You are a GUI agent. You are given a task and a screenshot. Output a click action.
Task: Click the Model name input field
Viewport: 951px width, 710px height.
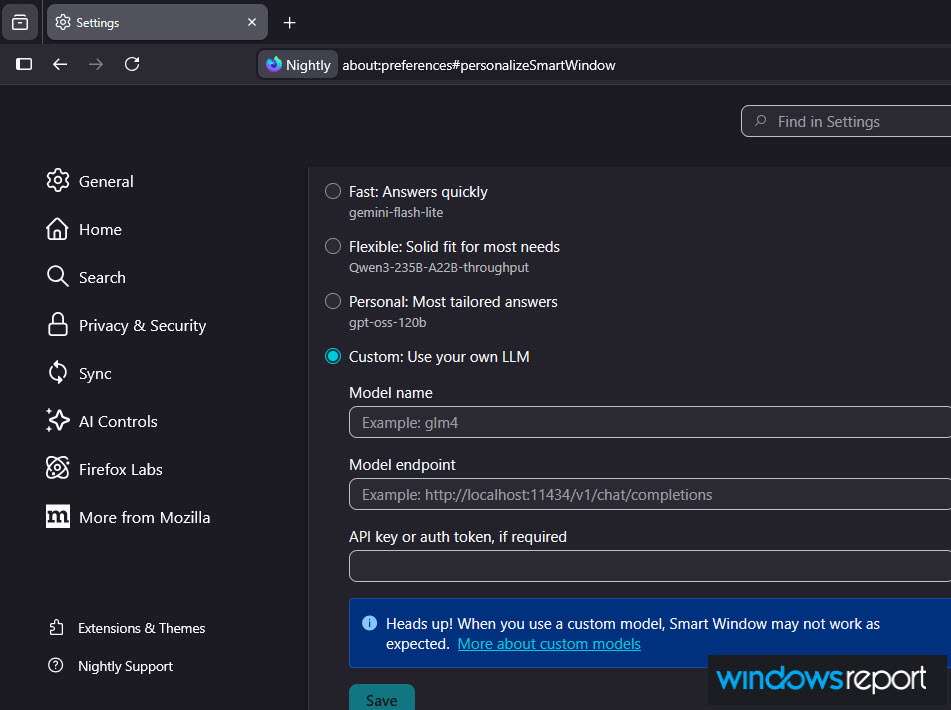coord(650,422)
